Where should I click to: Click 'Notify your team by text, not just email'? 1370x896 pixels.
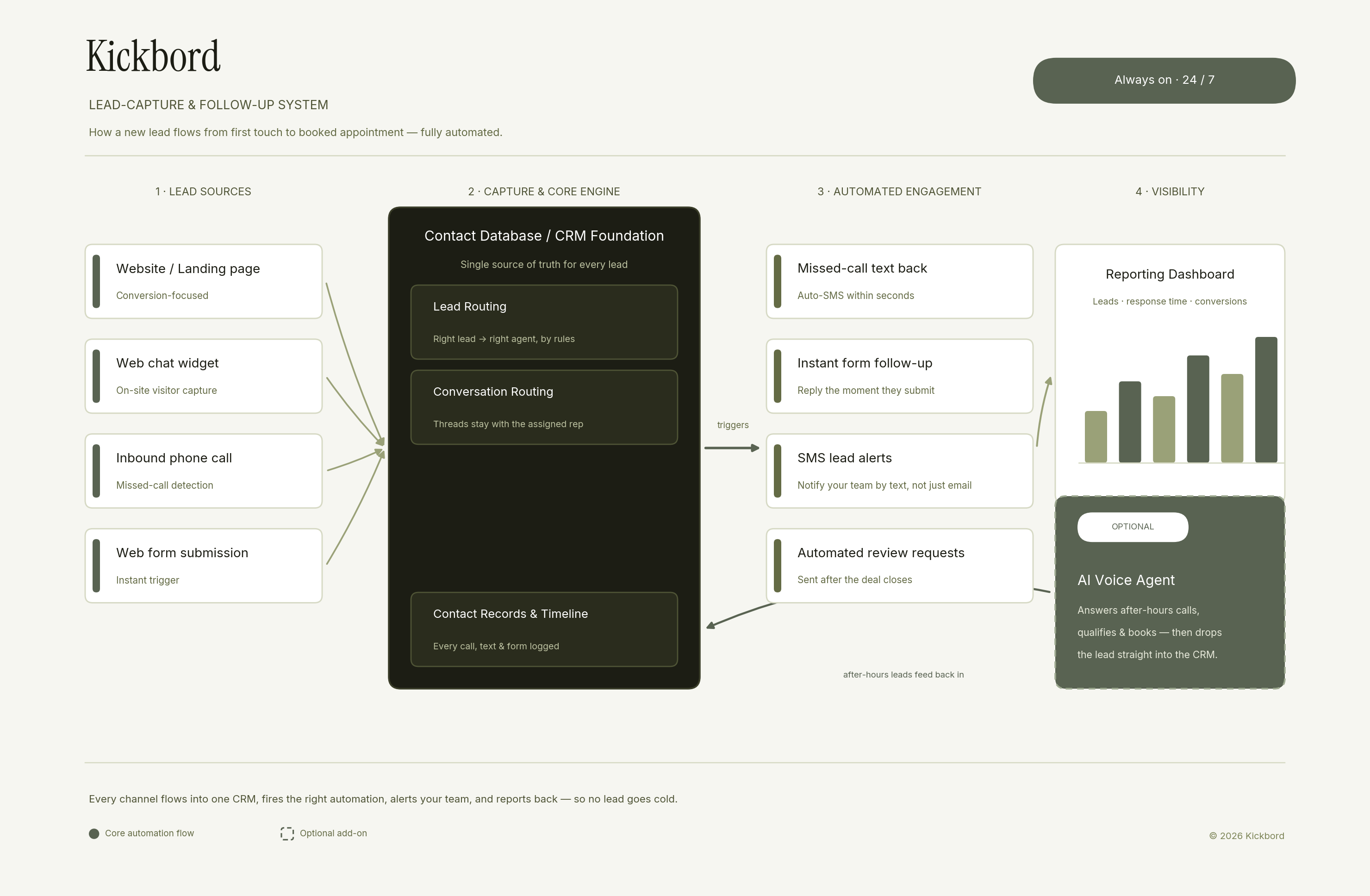pos(884,485)
